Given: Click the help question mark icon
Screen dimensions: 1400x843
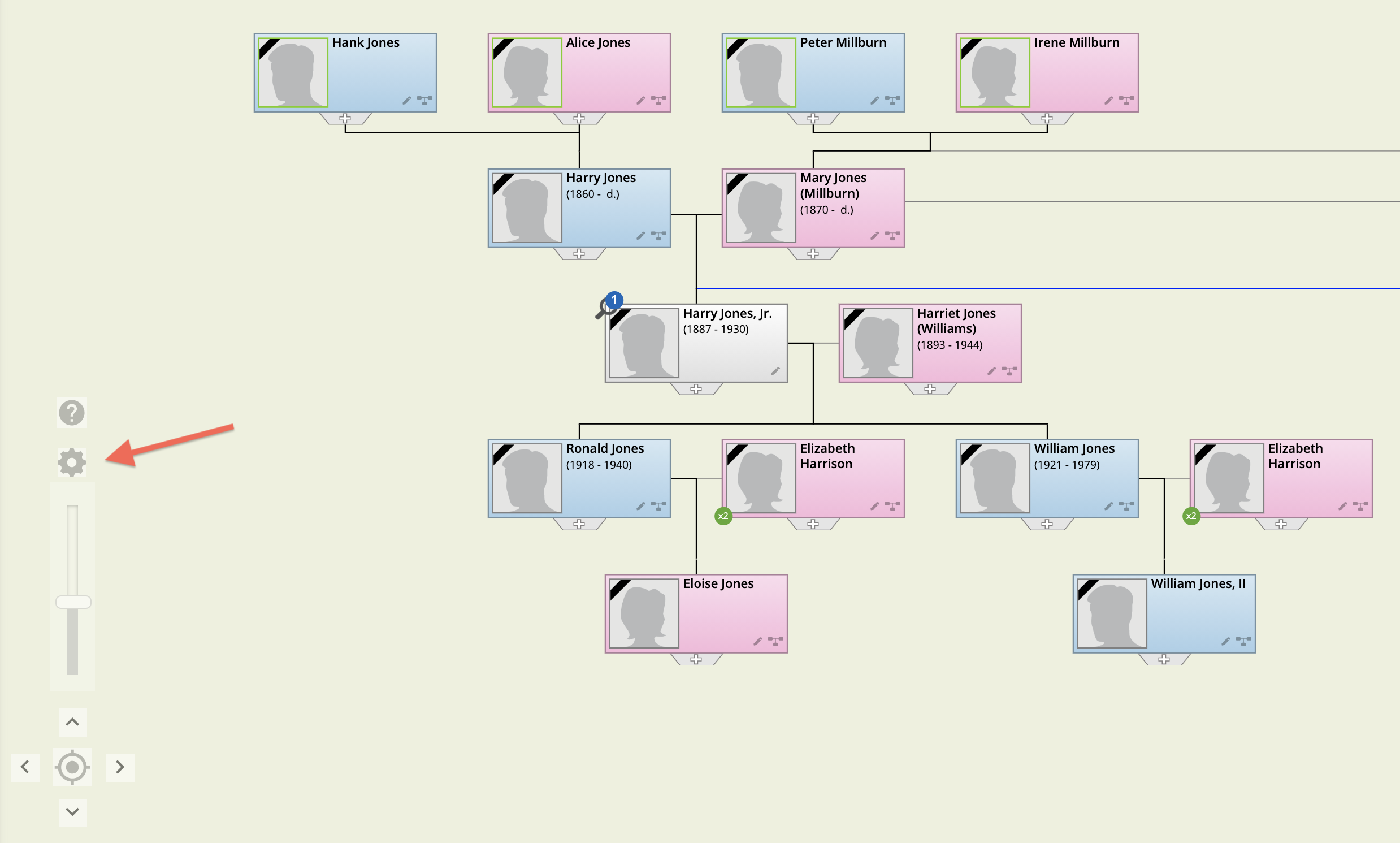Looking at the screenshot, I should (72, 412).
